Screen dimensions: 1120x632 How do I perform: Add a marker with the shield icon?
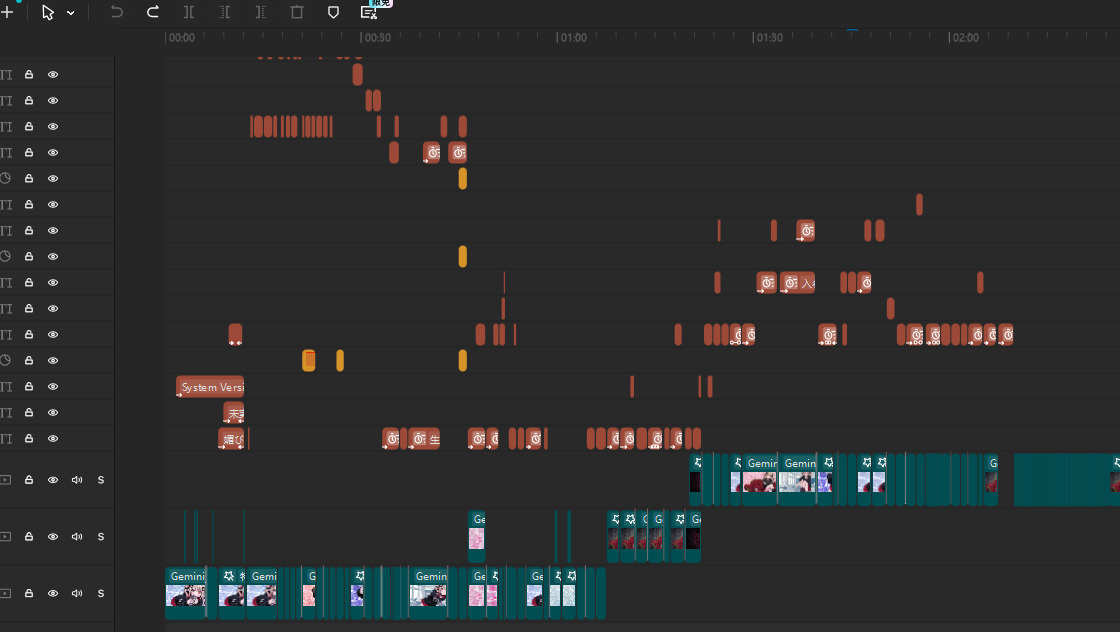333,12
